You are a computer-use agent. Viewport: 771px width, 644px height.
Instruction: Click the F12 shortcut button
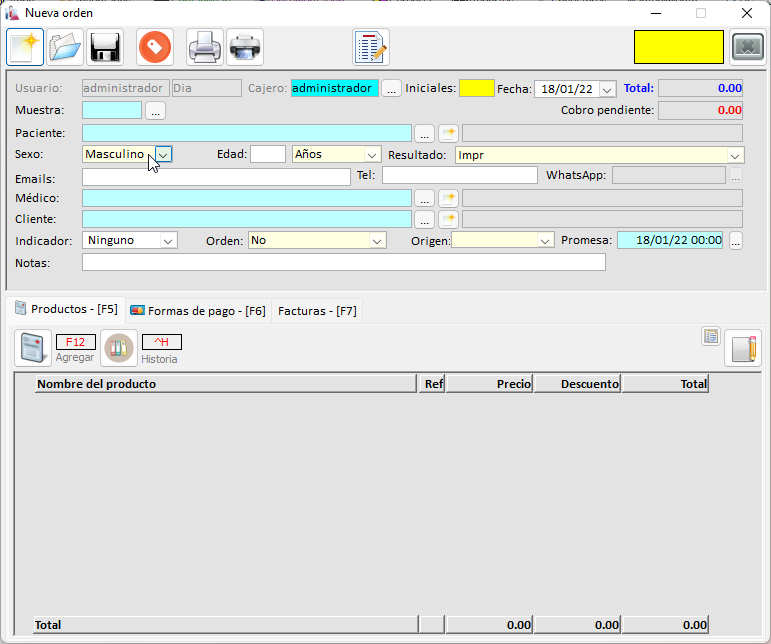tap(76, 342)
